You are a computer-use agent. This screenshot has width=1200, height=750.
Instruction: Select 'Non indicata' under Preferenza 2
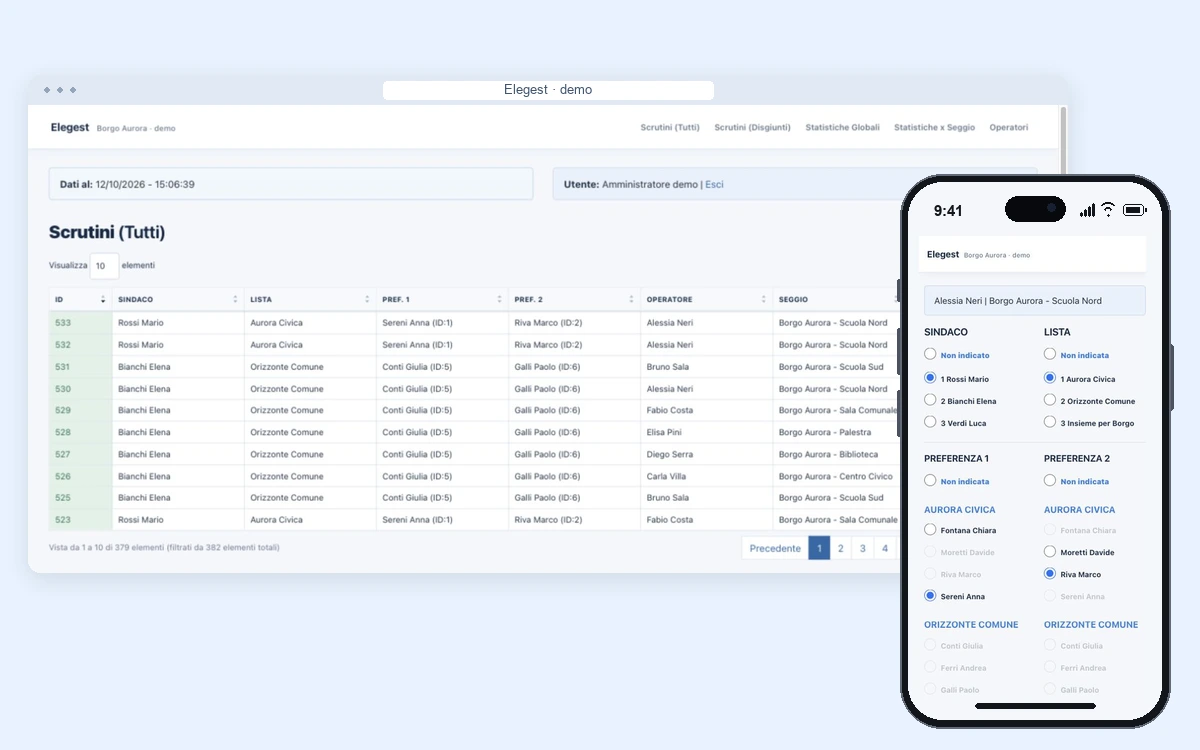[1050, 480]
